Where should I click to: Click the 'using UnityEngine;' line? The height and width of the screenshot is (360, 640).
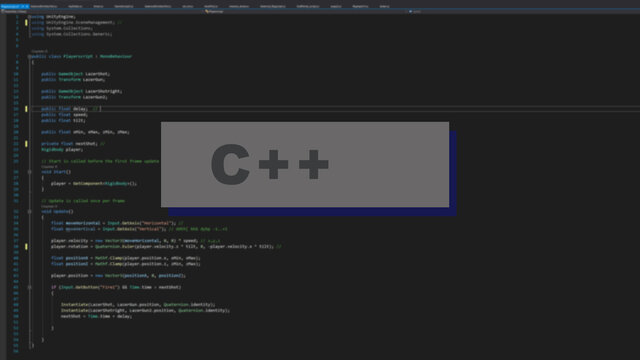(53, 17)
